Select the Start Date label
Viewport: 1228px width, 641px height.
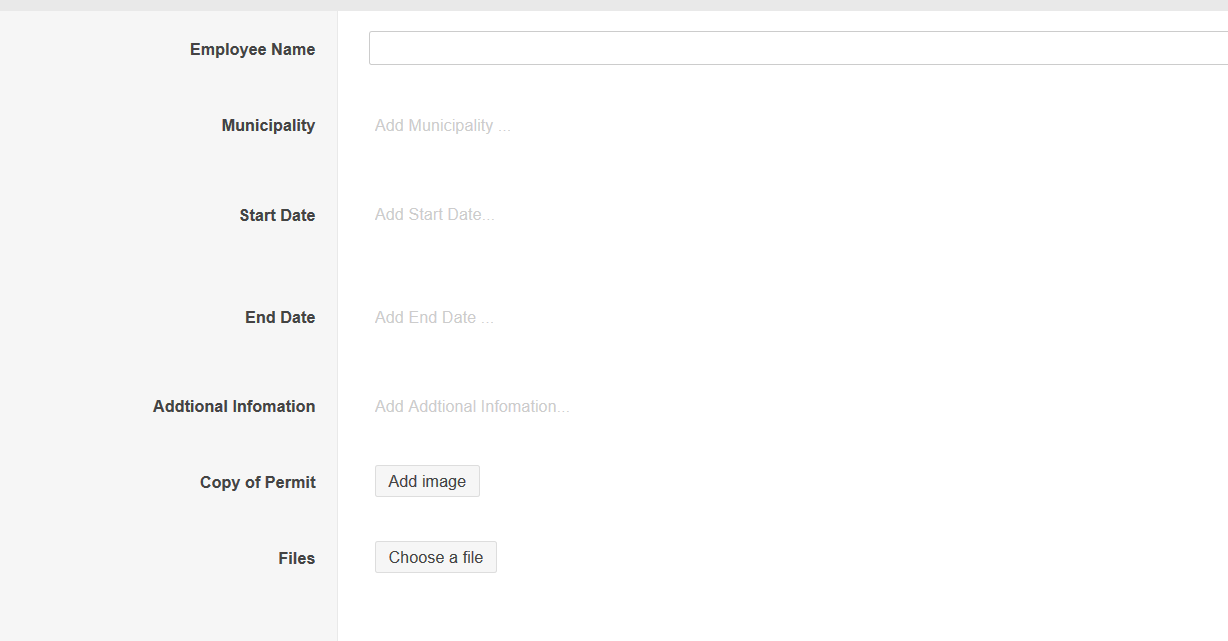point(277,216)
